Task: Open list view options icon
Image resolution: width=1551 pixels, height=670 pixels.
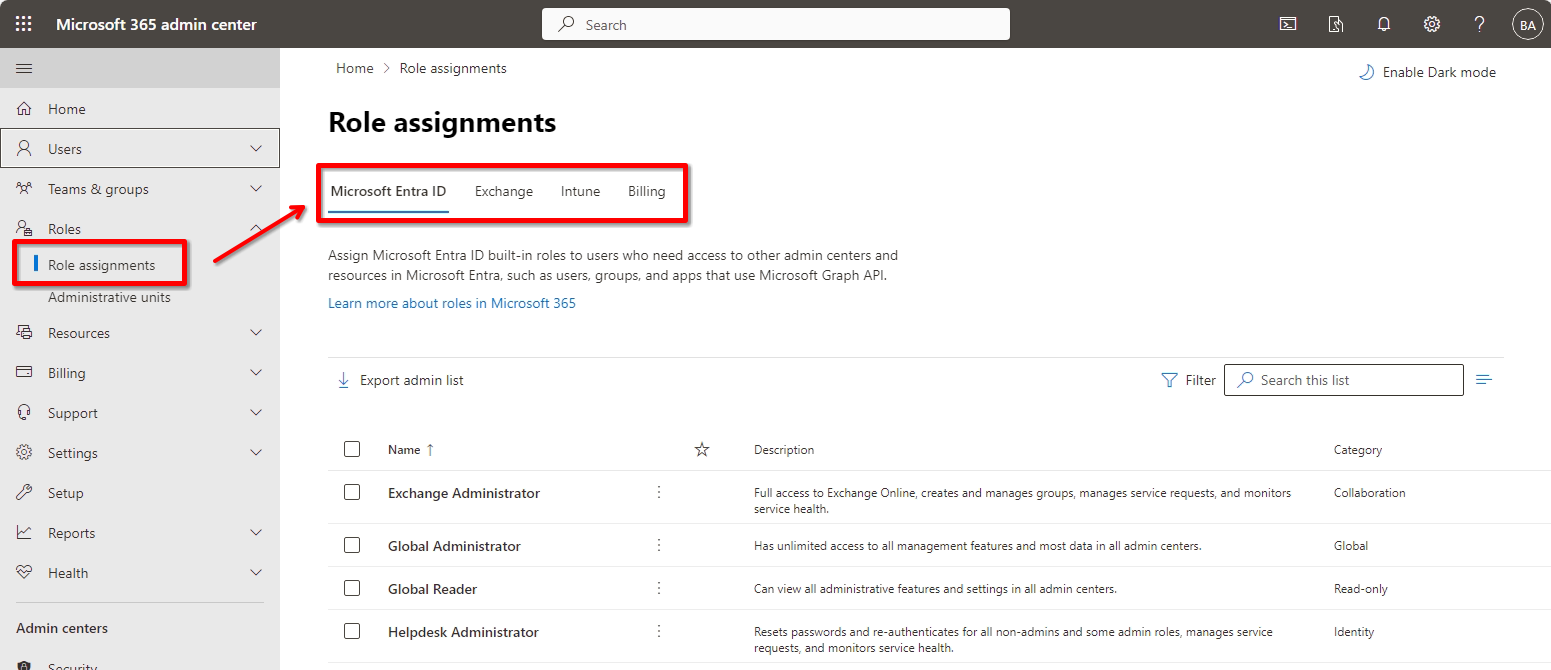Action: (x=1484, y=380)
